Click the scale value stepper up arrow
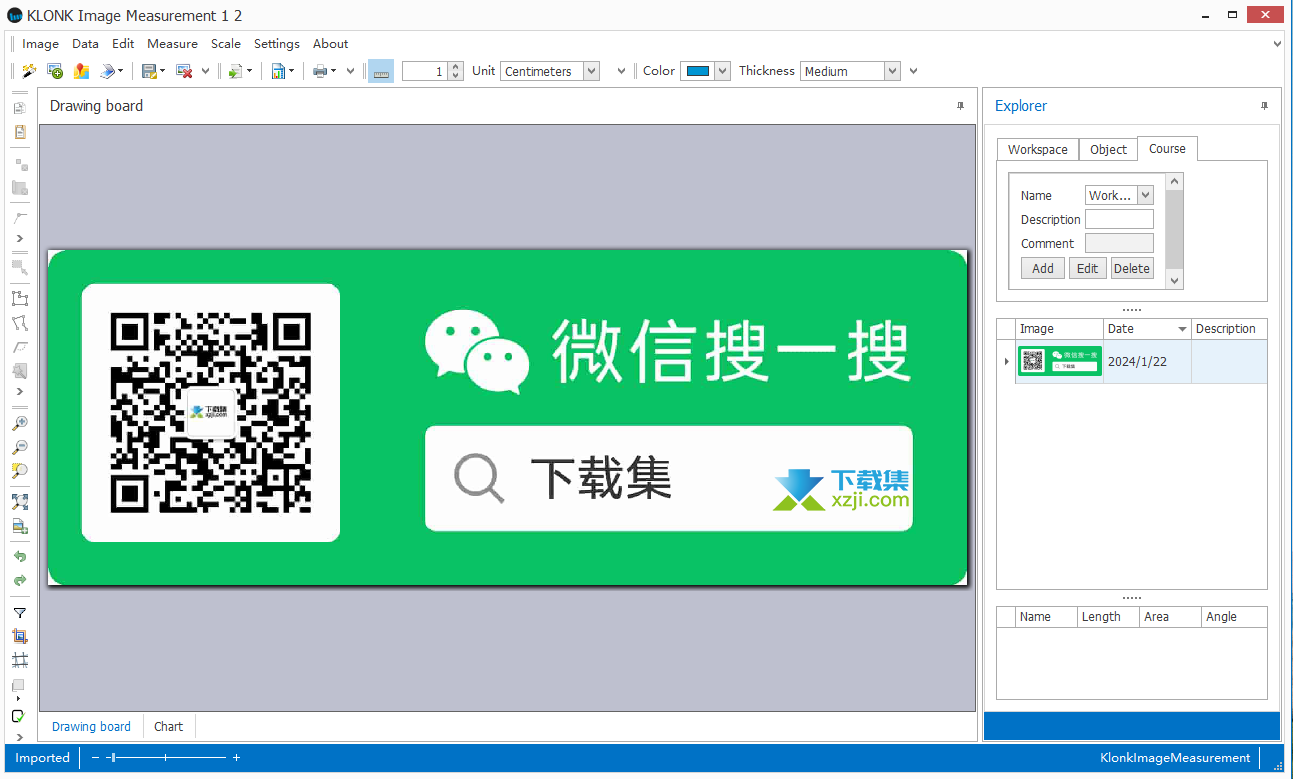 (x=456, y=66)
